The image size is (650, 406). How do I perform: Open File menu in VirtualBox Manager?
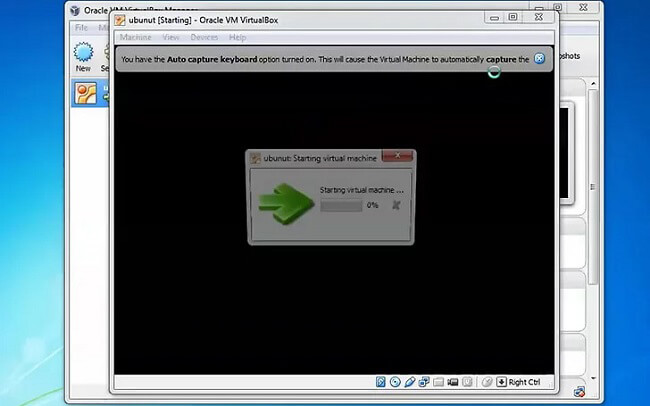[x=81, y=27]
